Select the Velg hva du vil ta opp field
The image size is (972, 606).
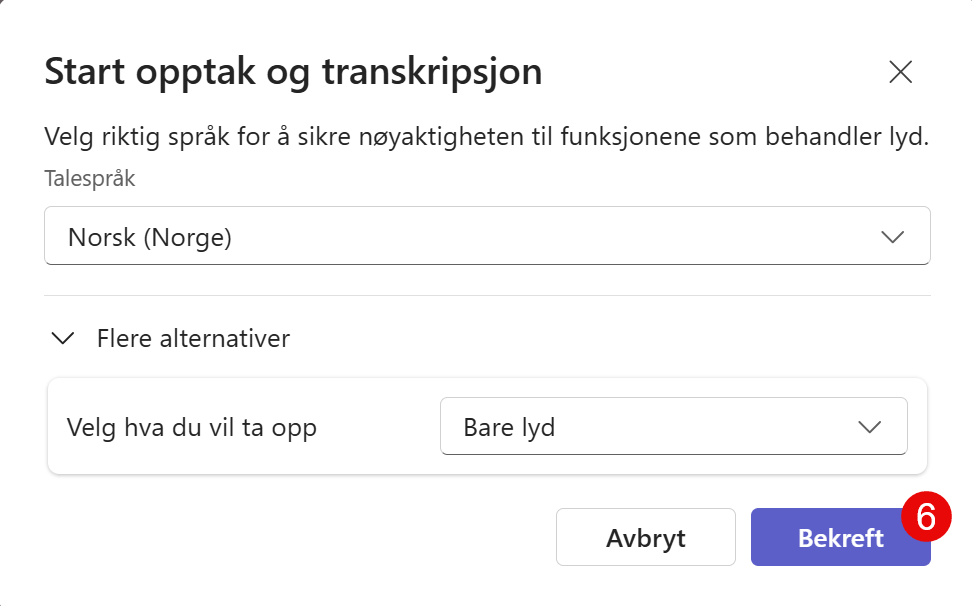click(191, 426)
